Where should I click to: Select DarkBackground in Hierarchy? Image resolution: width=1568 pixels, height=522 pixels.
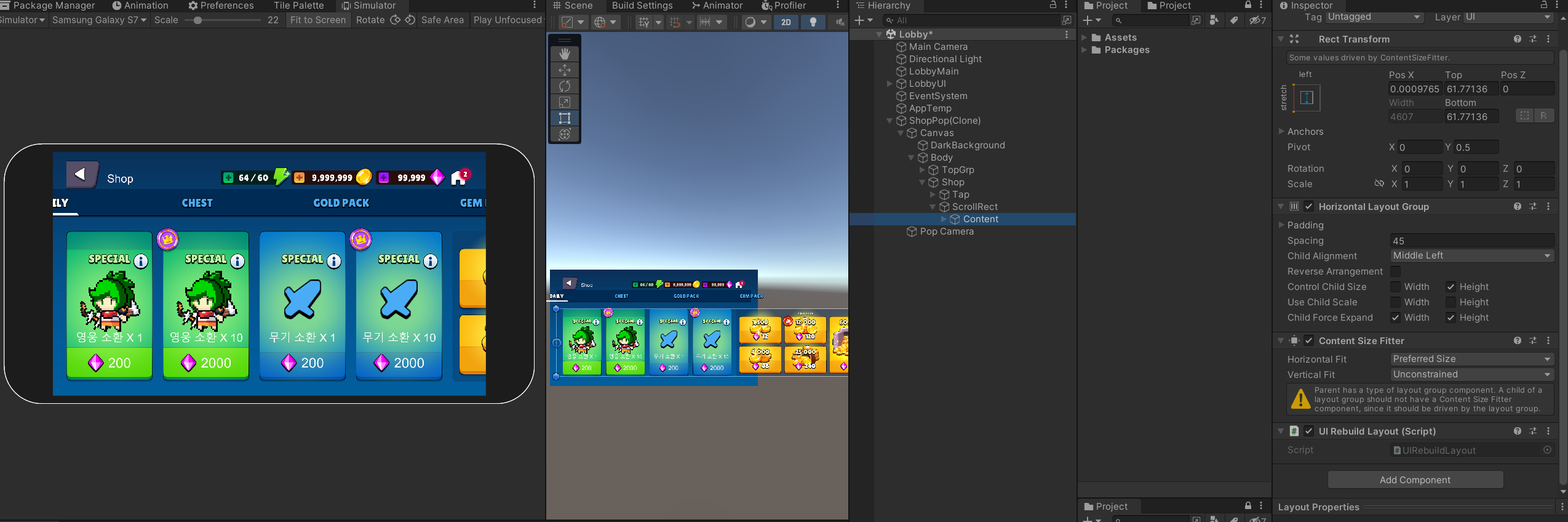(967, 145)
